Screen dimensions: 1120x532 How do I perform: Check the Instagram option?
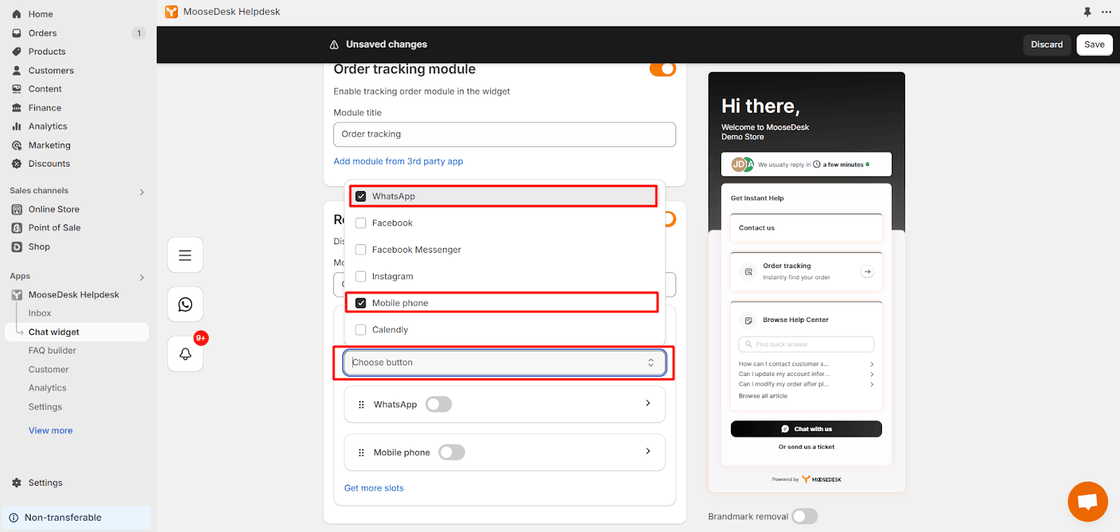pos(361,276)
